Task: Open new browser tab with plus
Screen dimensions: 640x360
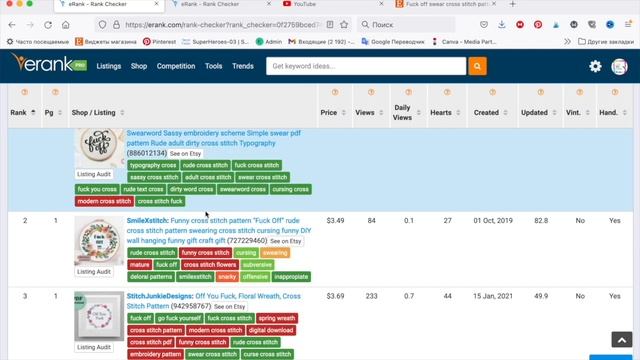Action: tap(513, 4)
